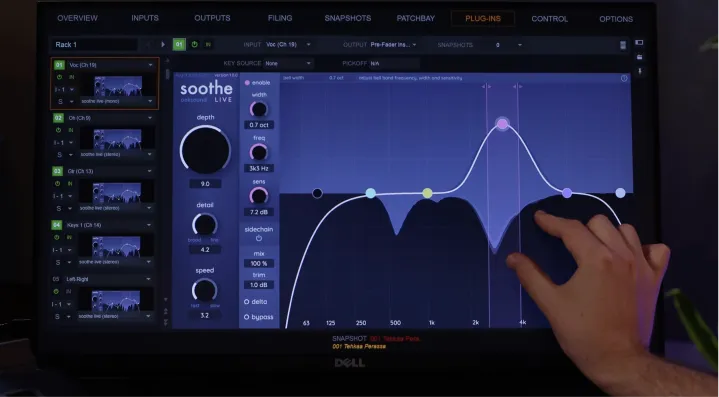Viewport: 719px width, 397px height.
Task: Switch to the PATCHBAY tab
Action: (x=415, y=18)
